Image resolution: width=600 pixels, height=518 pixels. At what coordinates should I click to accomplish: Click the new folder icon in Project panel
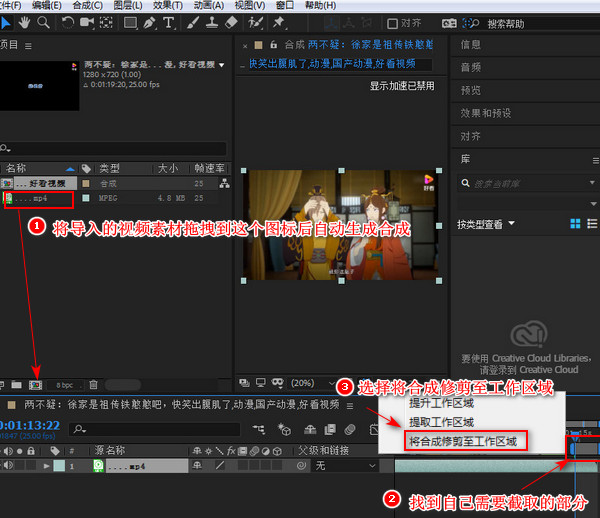coord(16,385)
